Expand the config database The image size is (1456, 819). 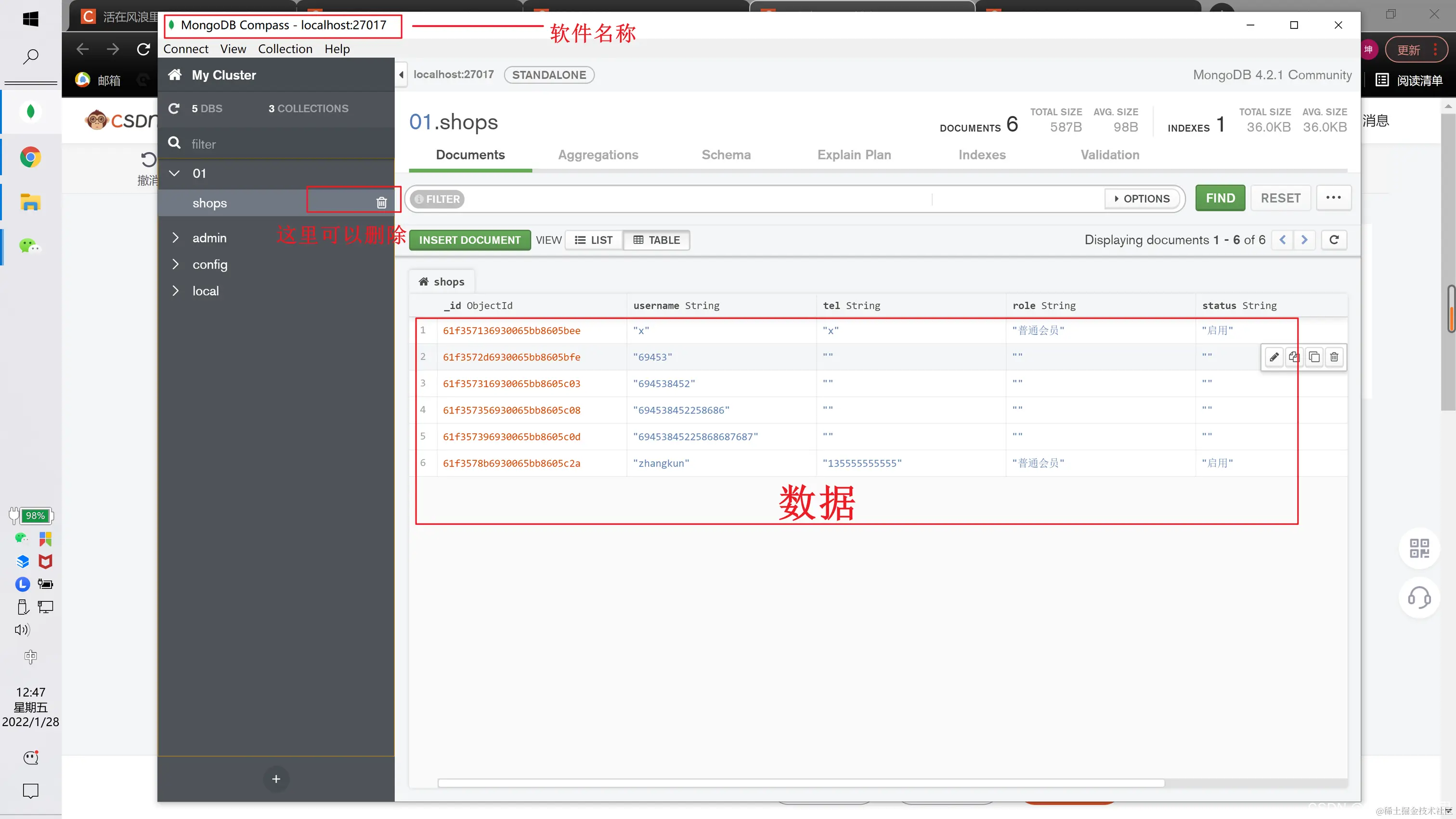coord(175,264)
